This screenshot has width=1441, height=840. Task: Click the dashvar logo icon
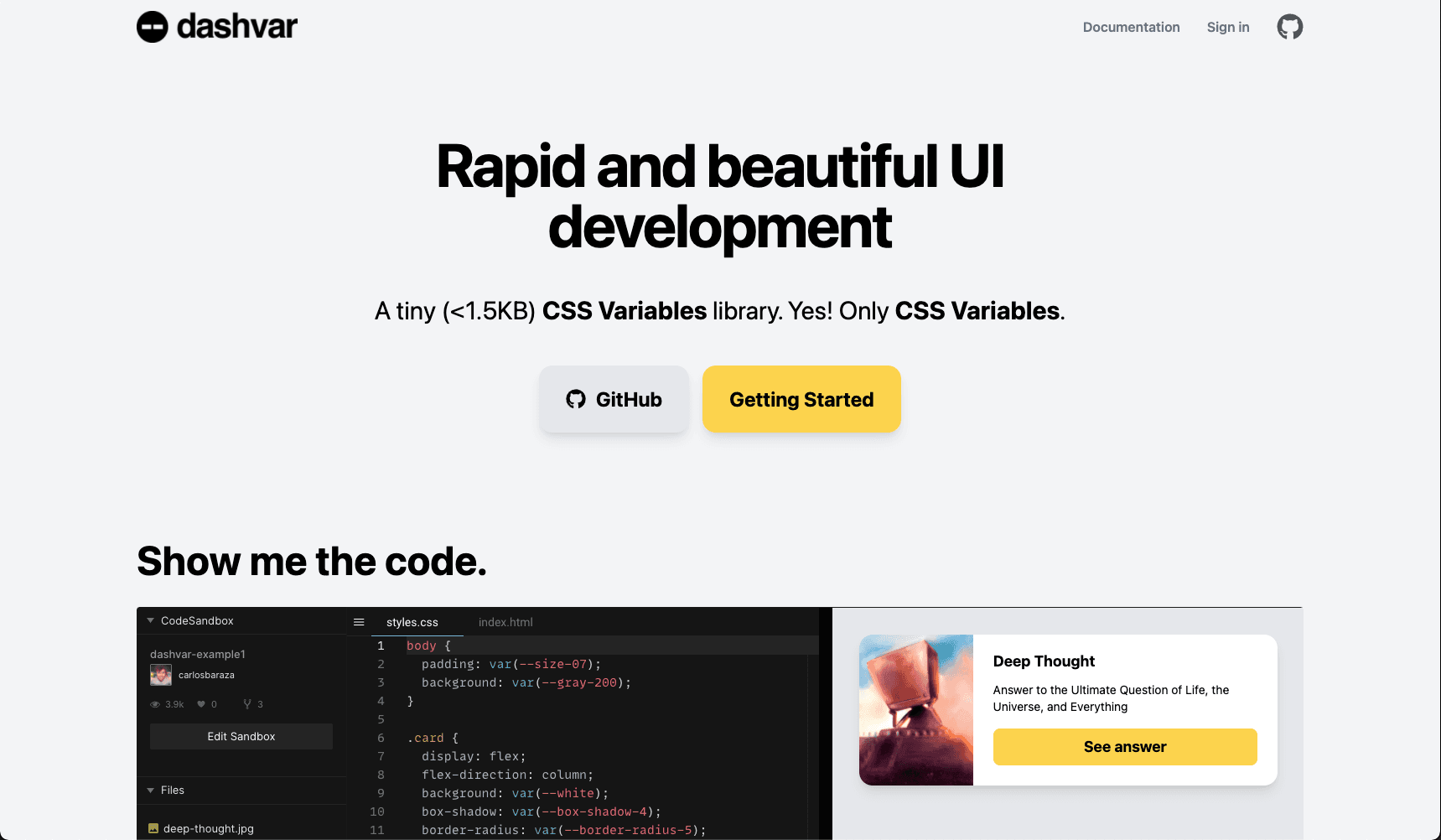click(x=153, y=27)
